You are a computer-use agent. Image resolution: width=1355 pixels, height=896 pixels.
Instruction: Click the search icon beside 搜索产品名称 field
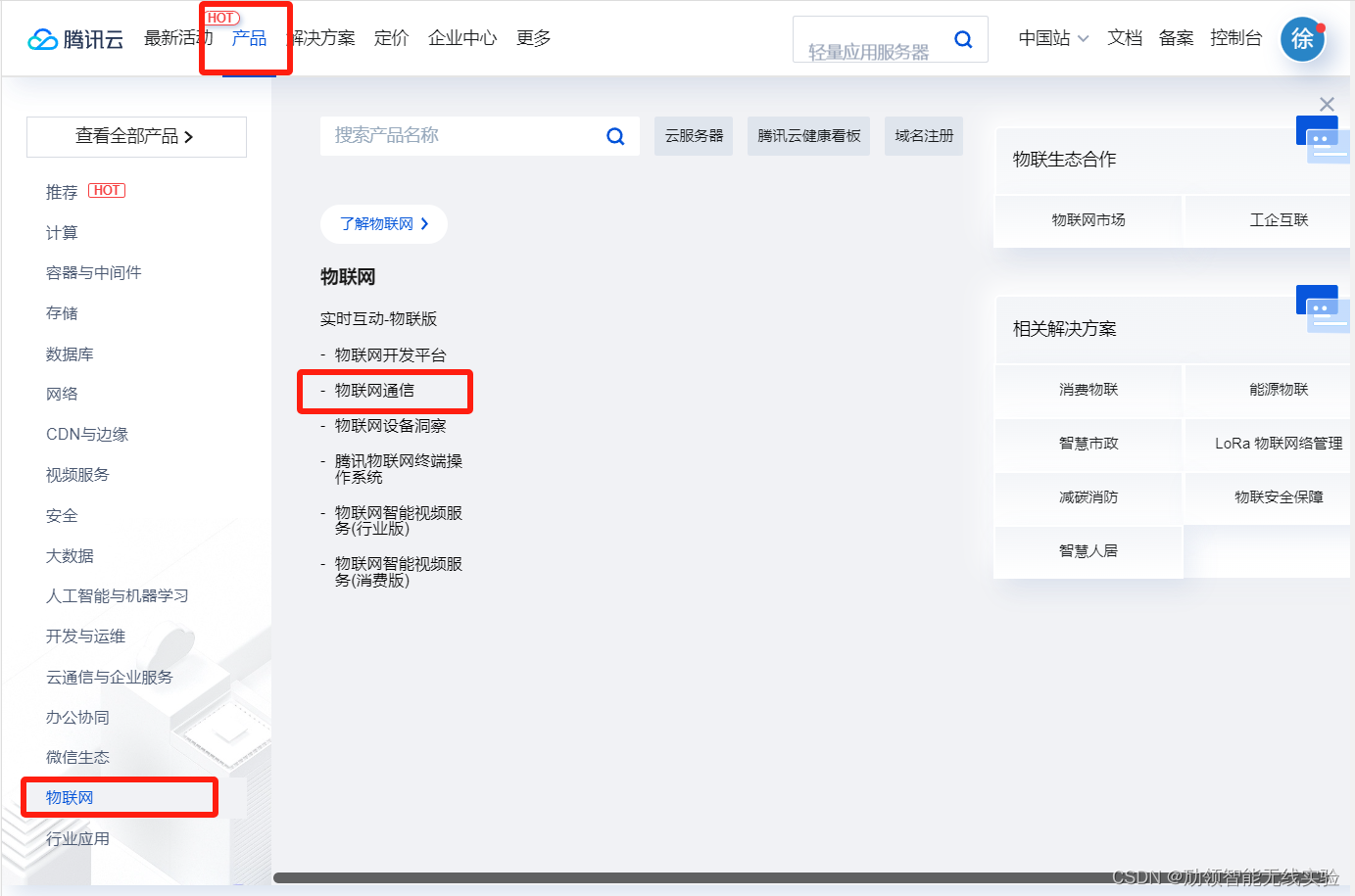coord(615,136)
